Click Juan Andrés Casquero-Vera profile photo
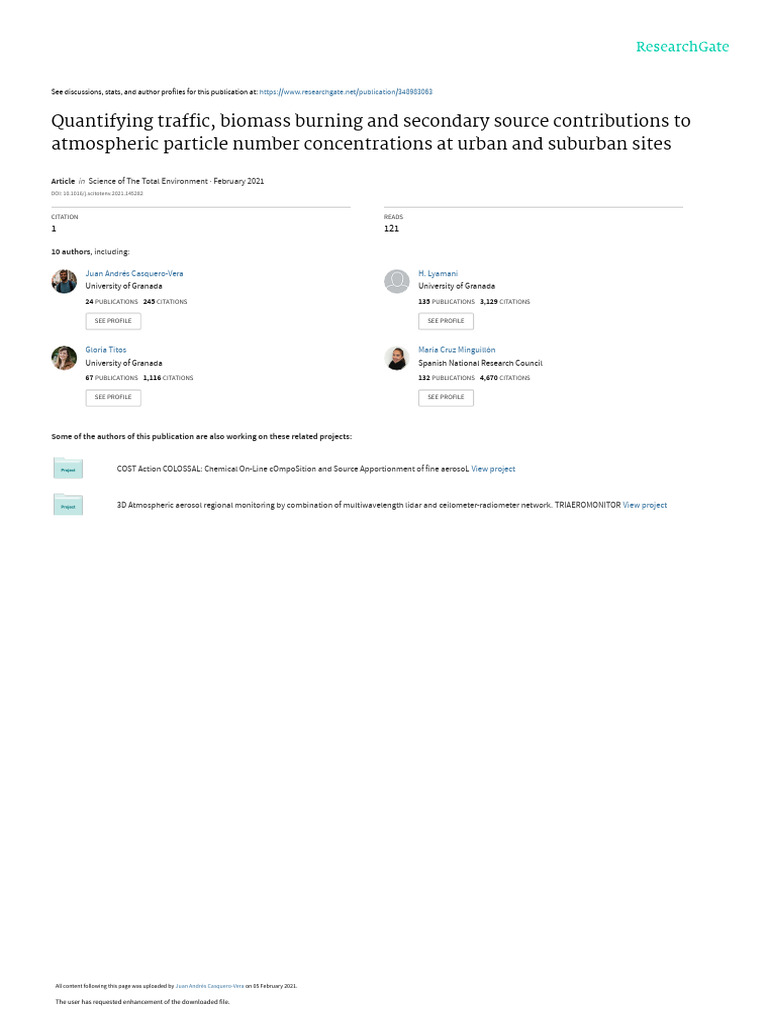Viewport: 768px width, 1024px height. tap(64, 281)
